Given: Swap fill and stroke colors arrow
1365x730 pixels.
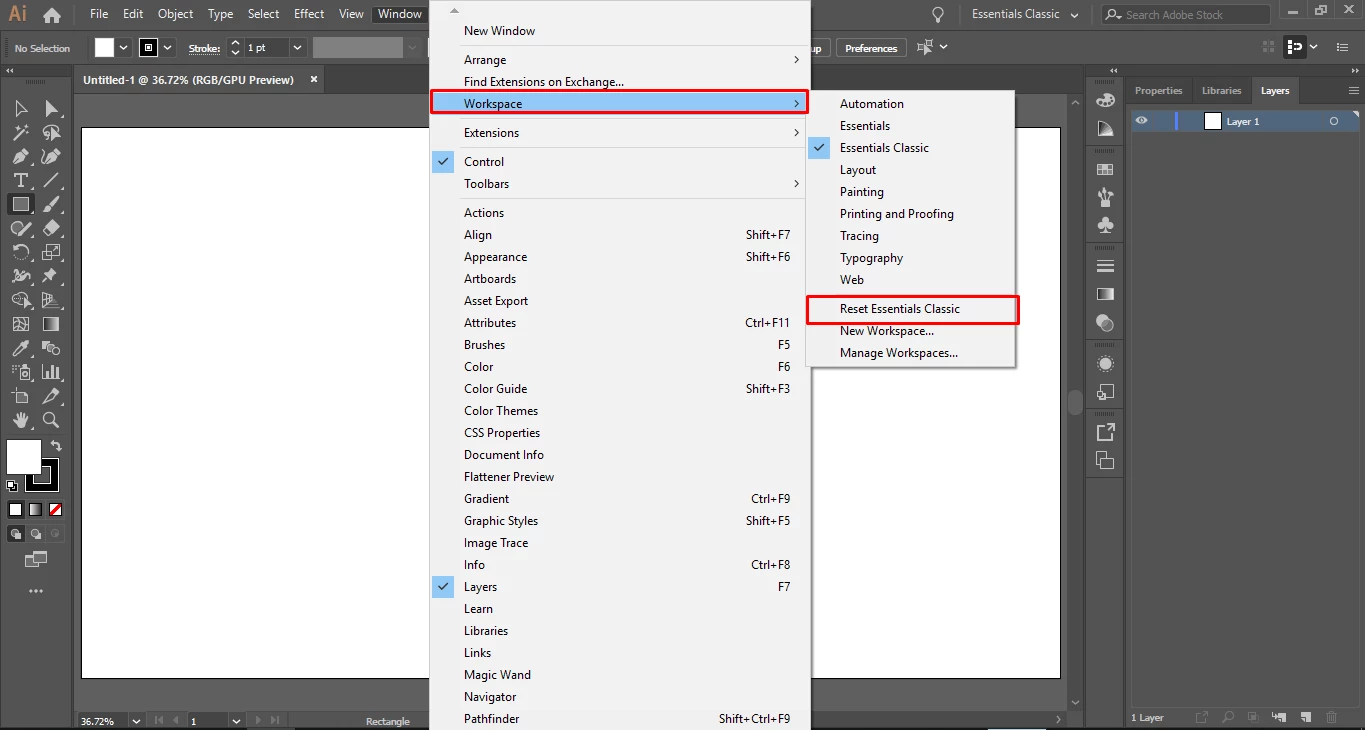Looking at the screenshot, I should 56,446.
